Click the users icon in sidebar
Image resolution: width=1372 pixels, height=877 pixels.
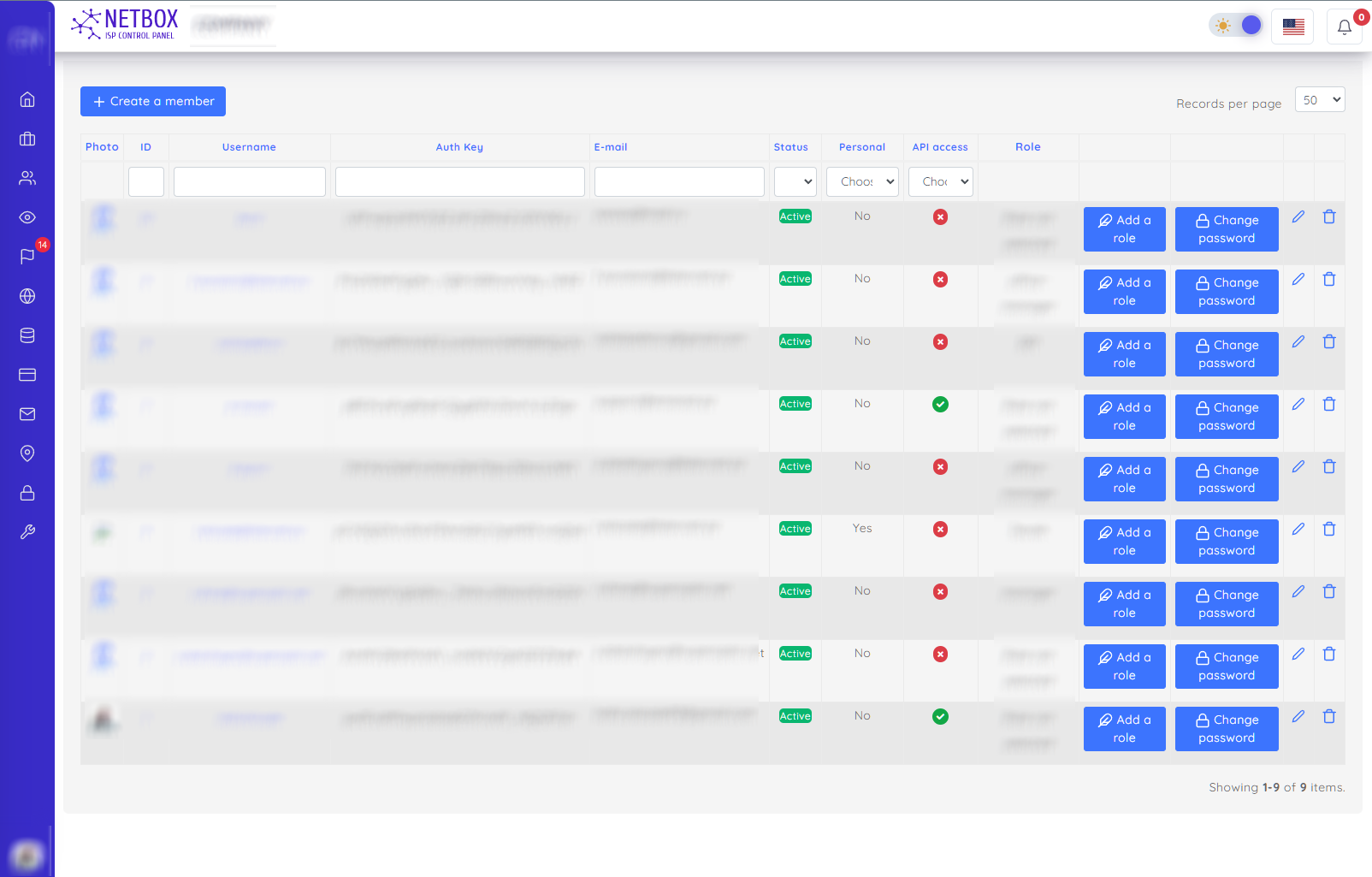[x=27, y=178]
